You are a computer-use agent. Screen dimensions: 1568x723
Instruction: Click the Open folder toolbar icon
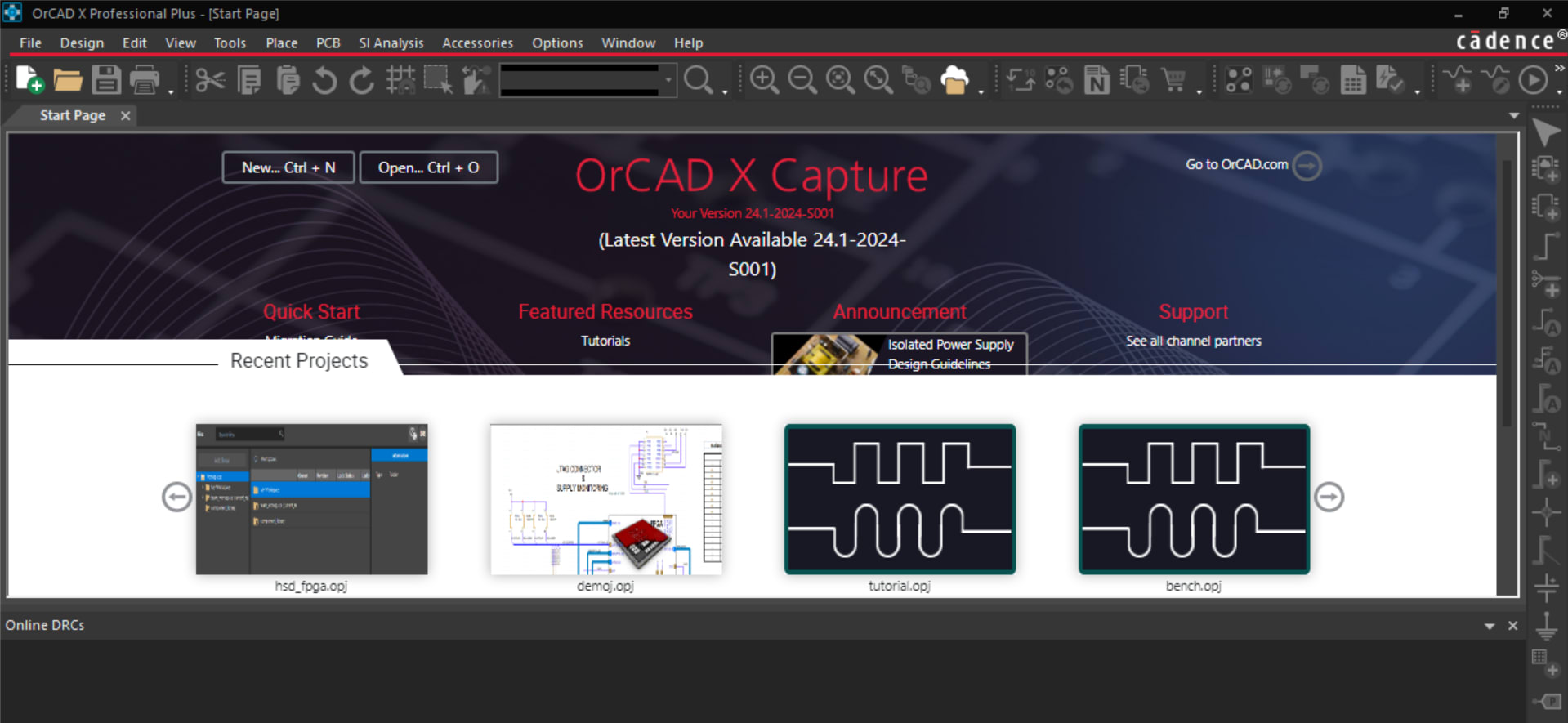click(x=68, y=79)
